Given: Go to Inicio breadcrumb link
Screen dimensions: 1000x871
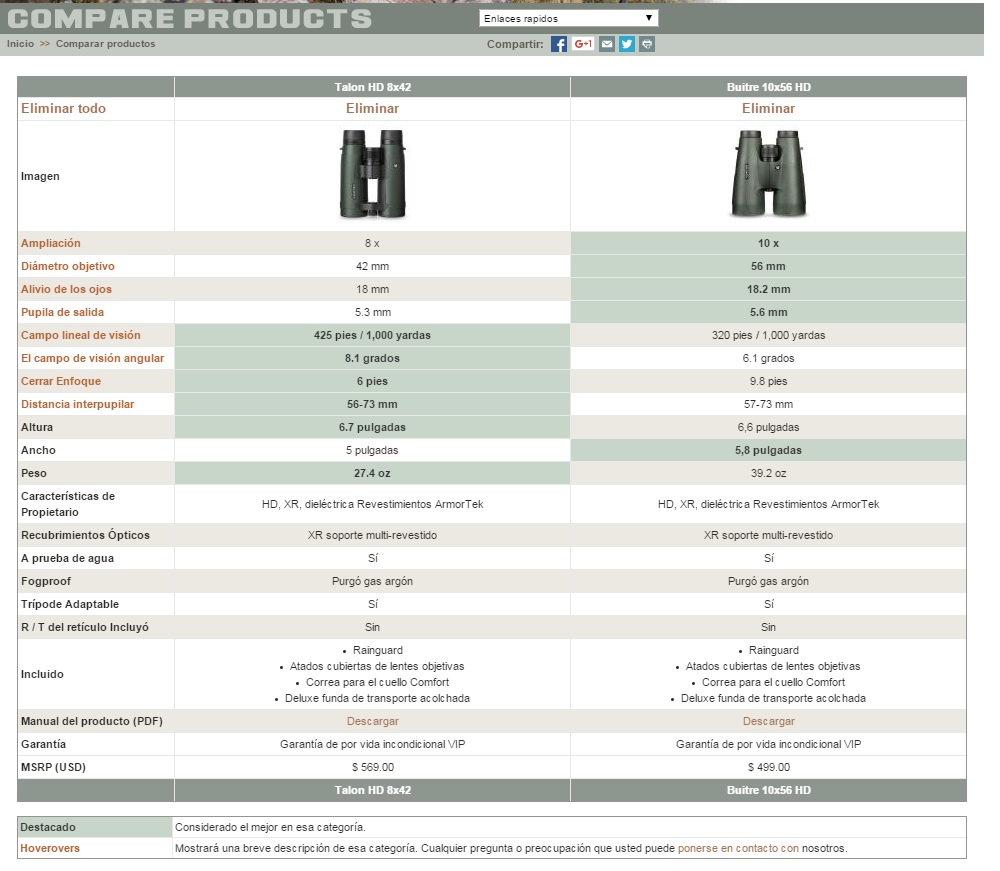Looking at the screenshot, I should click(x=20, y=44).
